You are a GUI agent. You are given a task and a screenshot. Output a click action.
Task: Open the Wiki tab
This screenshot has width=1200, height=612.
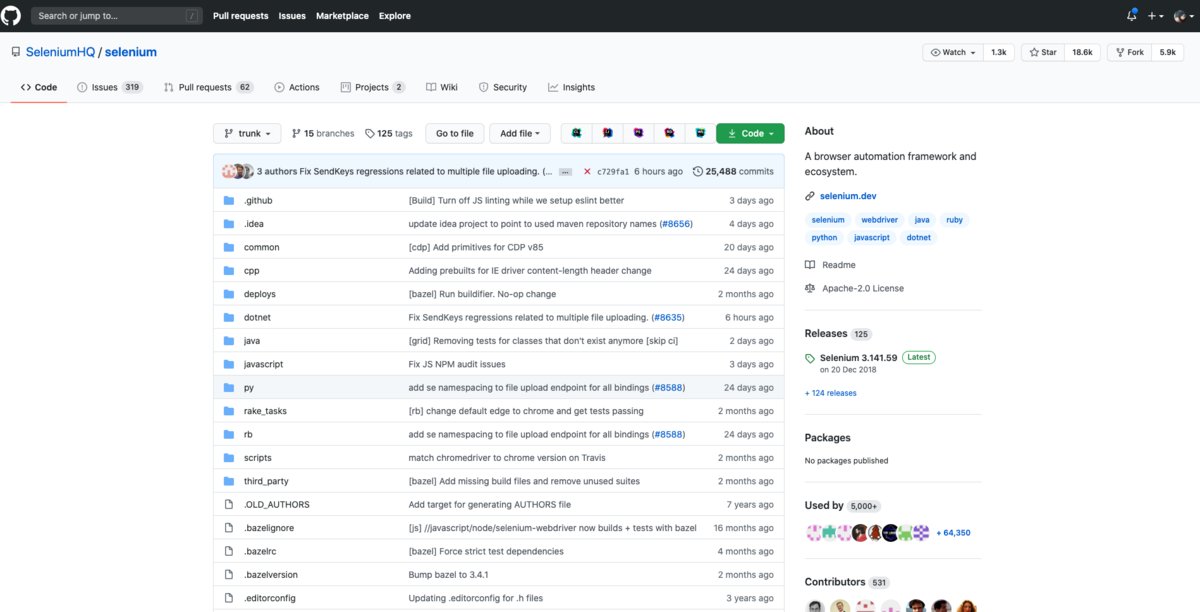coord(442,87)
